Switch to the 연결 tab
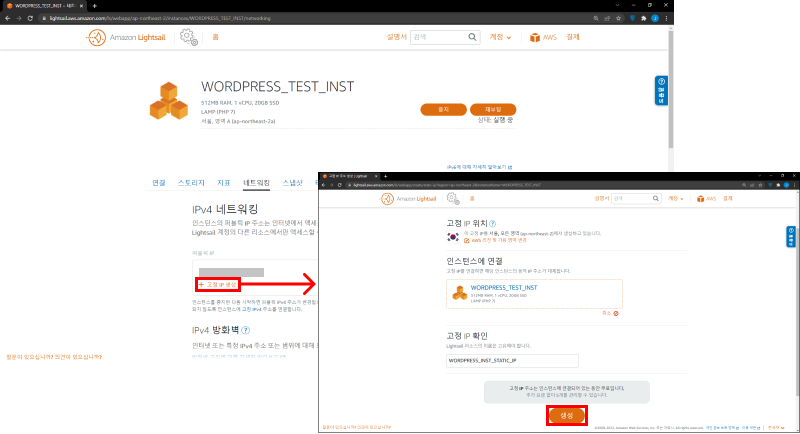The width and height of the screenshot is (800, 434). 159,183
